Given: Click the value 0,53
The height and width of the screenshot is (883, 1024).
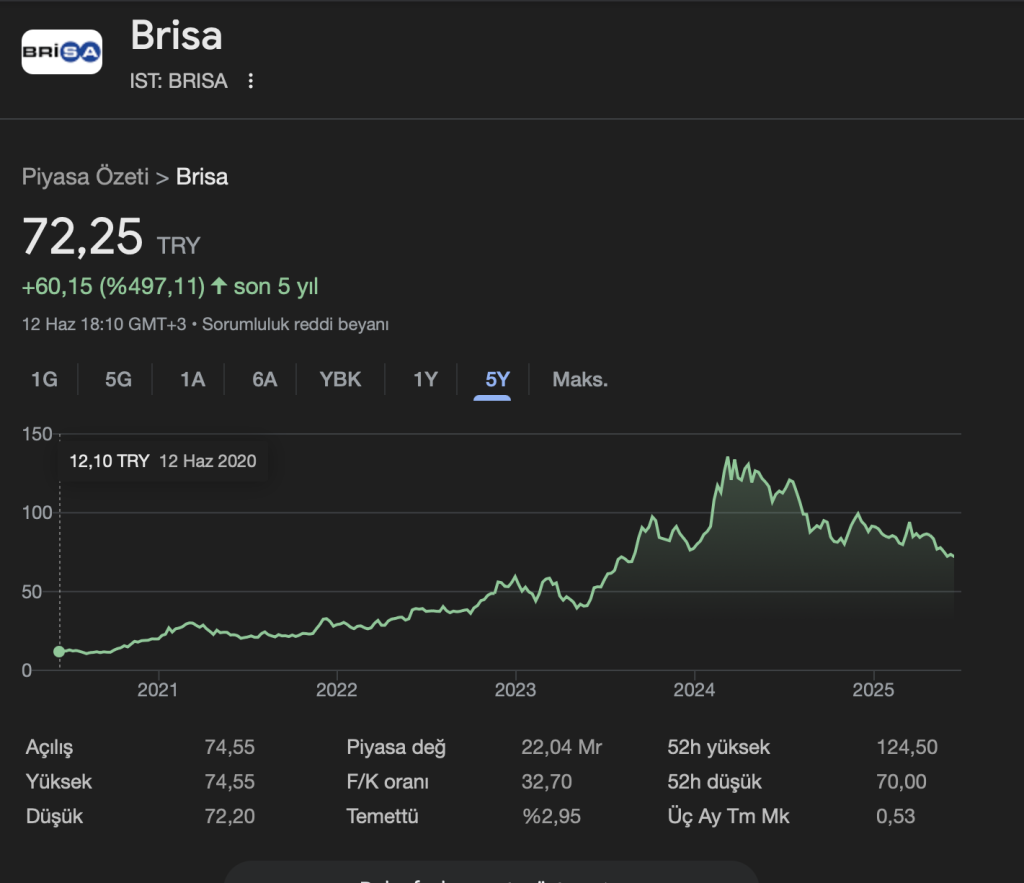Looking at the screenshot, I should (895, 816).
